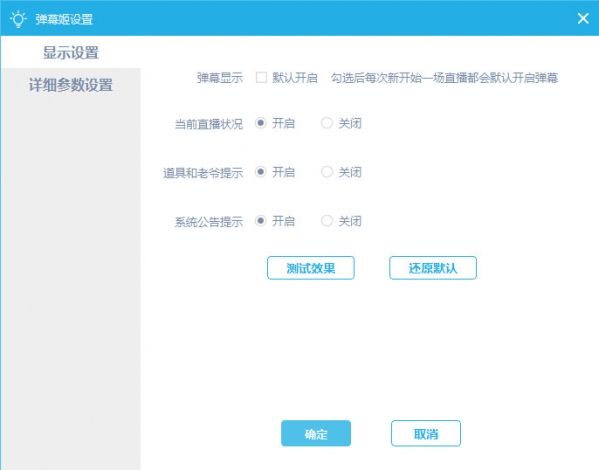Click the lightbulb icon in title bar
The width and height of the screenshot is (599, 470).
(18, 19)
